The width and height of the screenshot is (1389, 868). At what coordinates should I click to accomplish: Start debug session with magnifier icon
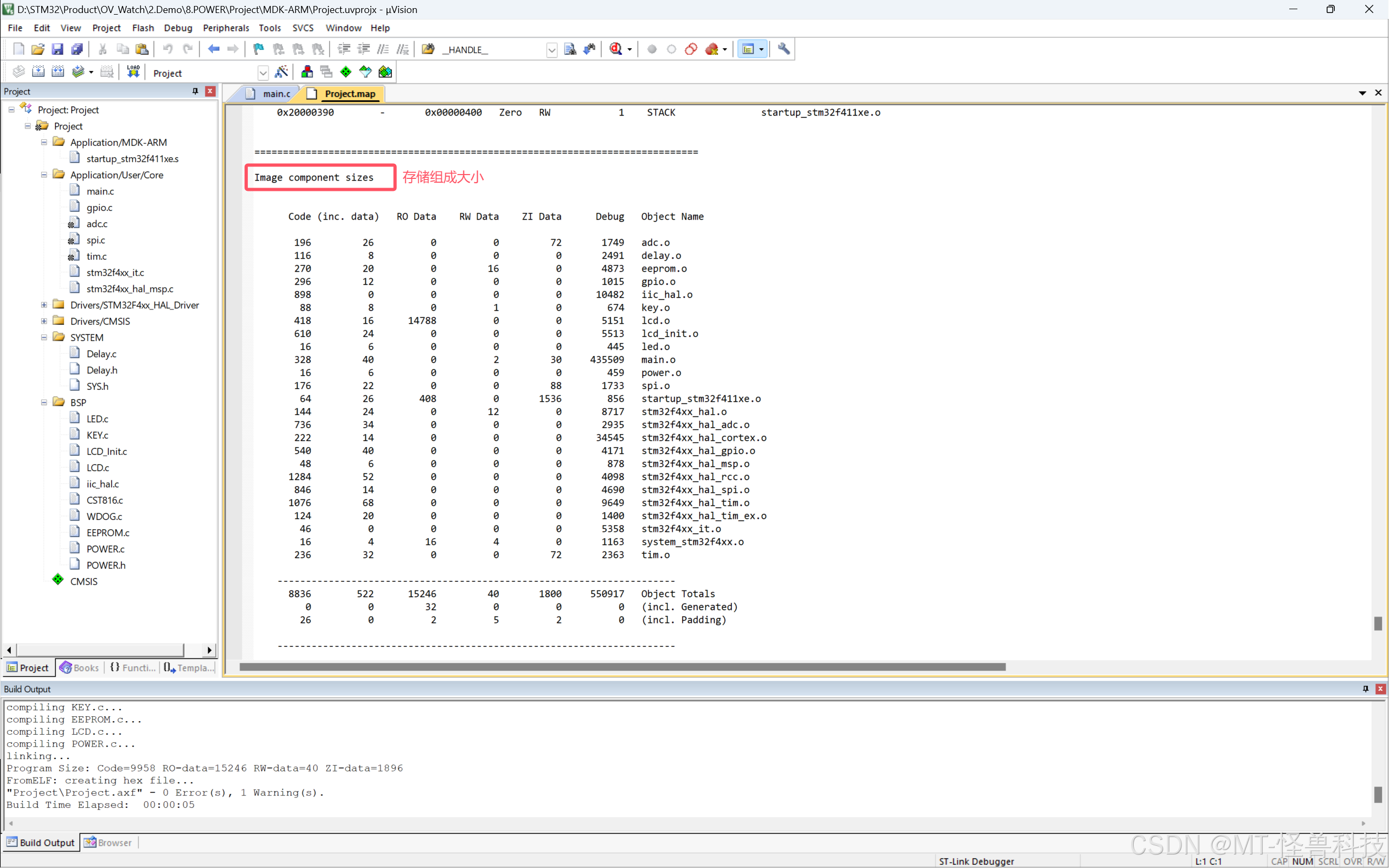click(x=616, y=49)
